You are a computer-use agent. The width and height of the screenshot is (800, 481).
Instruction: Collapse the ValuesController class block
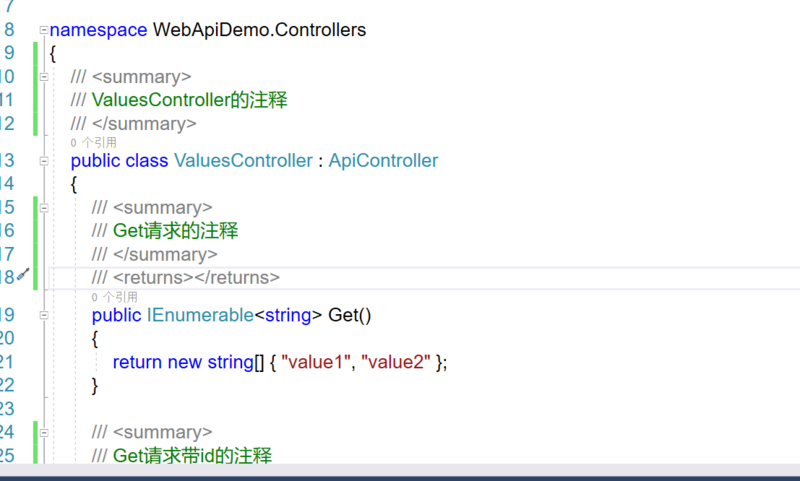(44, 160)
